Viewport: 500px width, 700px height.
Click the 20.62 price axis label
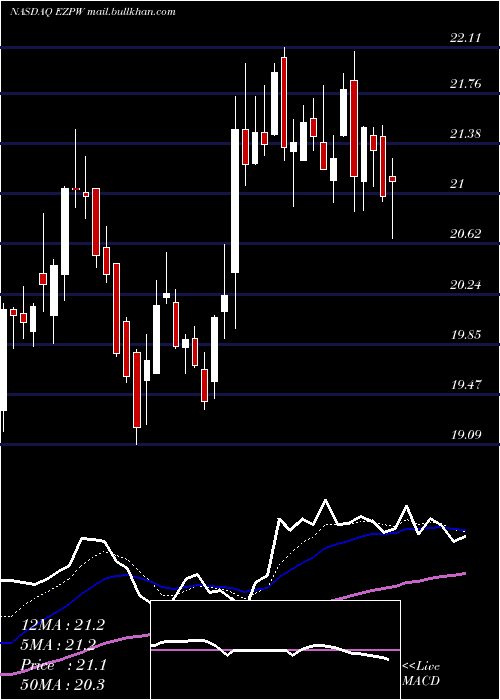[466, 233]
